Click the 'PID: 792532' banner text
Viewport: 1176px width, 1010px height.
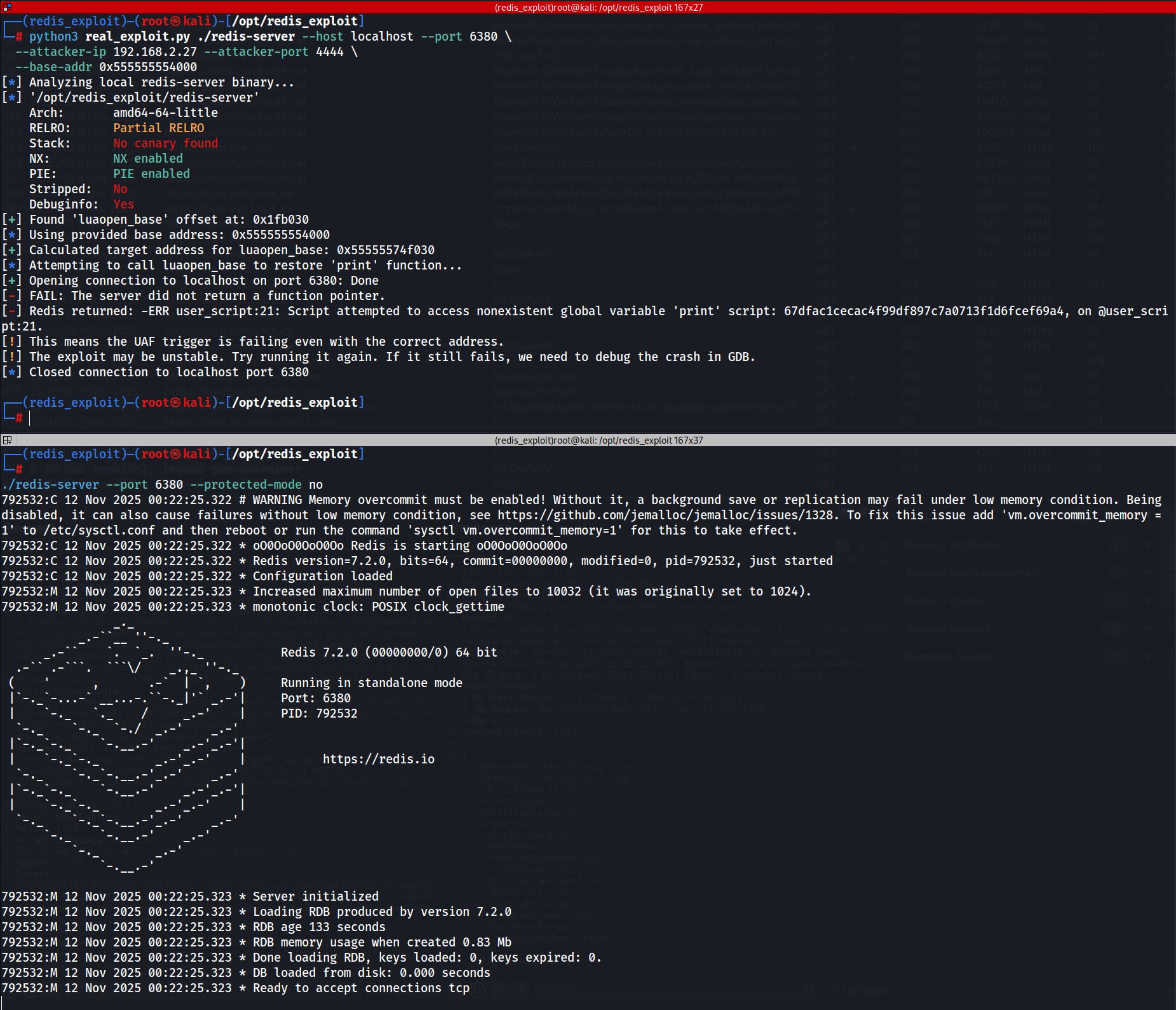point(319,713)
